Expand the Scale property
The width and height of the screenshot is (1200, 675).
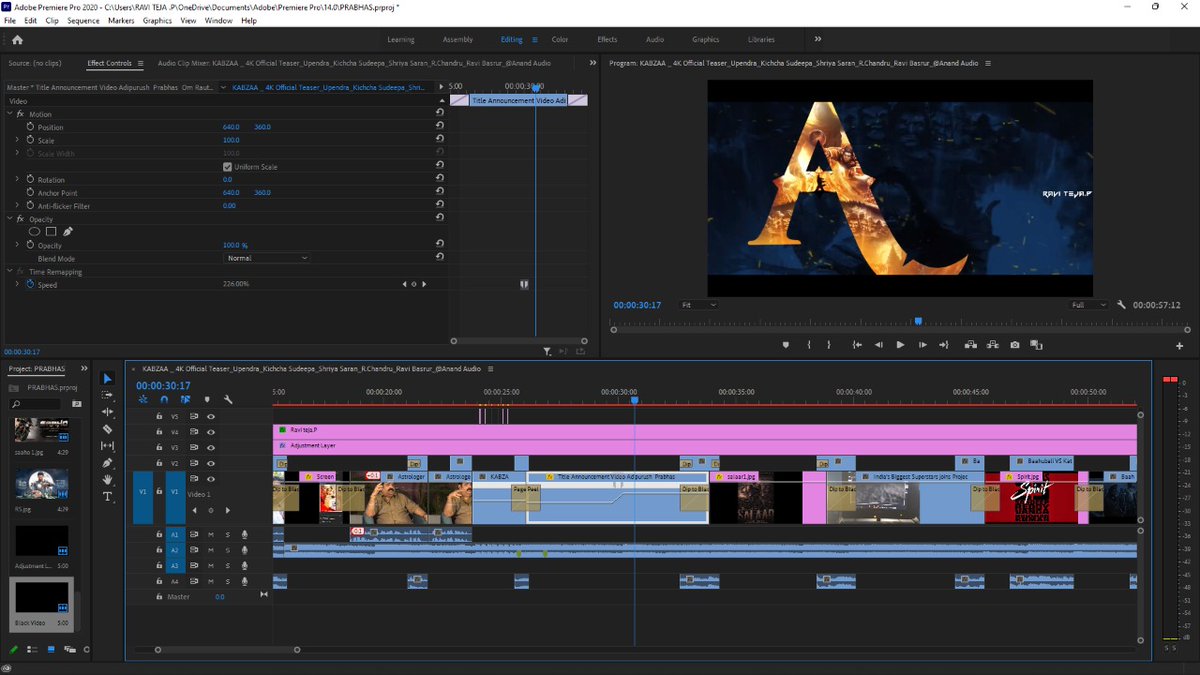17,140
